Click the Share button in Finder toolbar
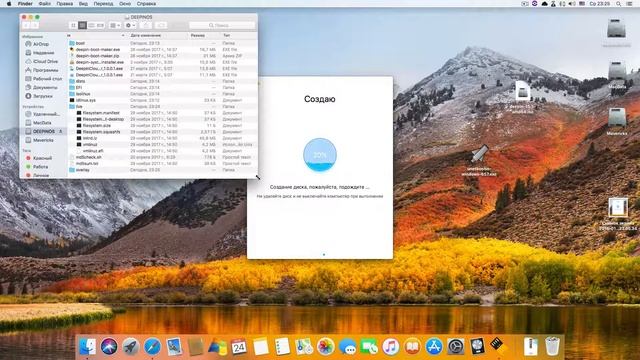This screenshot has height=360, width=640. click(146, 25)
